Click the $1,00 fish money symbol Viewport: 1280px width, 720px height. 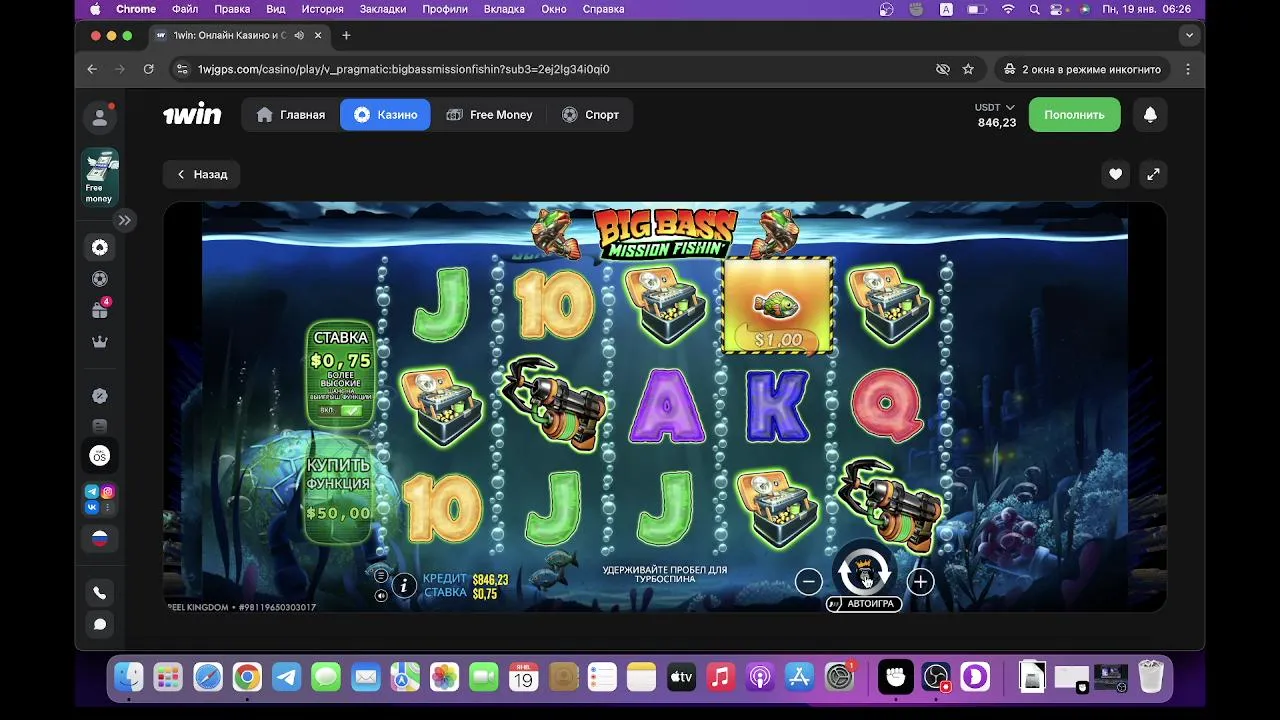pyautogui.click(x=778, y=306)
